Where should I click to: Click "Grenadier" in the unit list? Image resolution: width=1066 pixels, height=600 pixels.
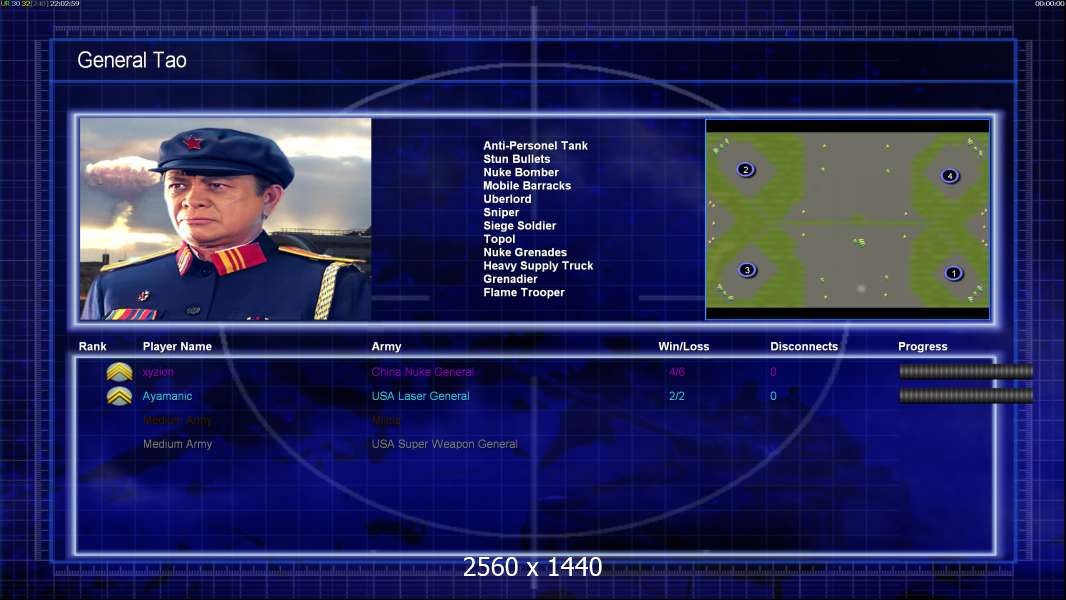pos(510,279)
